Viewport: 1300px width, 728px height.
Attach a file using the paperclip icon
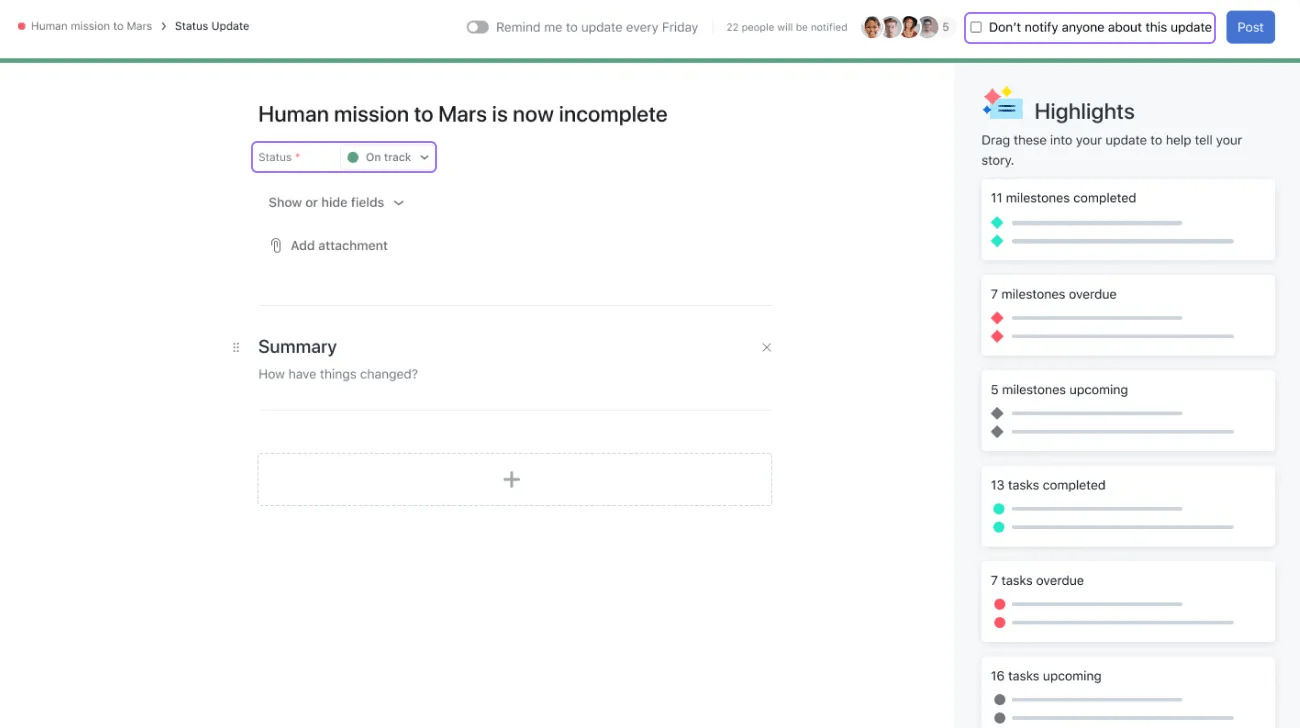(276, 245)
